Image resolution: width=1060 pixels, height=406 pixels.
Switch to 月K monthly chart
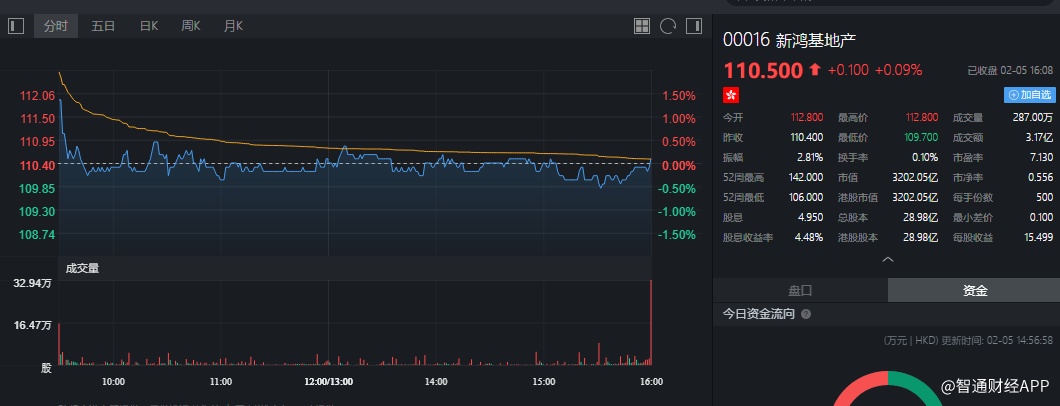[x=233, y=26]
